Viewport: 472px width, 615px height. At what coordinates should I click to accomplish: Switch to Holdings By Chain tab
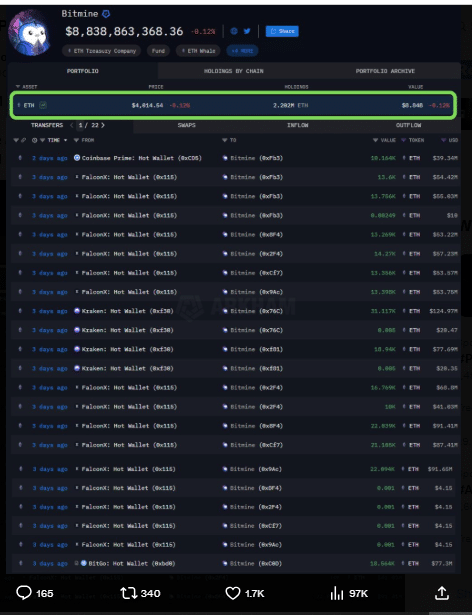pos(233,71)
